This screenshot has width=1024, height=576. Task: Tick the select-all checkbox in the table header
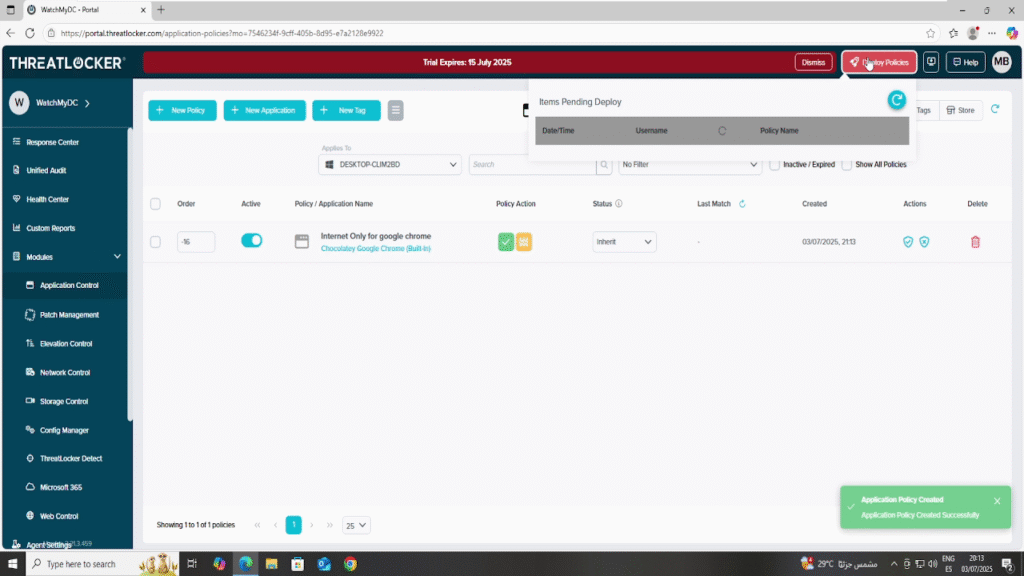[x=155, y=204]
